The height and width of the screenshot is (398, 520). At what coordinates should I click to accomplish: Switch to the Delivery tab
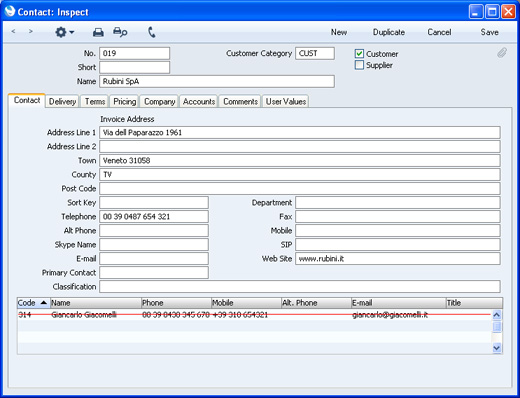62,101
